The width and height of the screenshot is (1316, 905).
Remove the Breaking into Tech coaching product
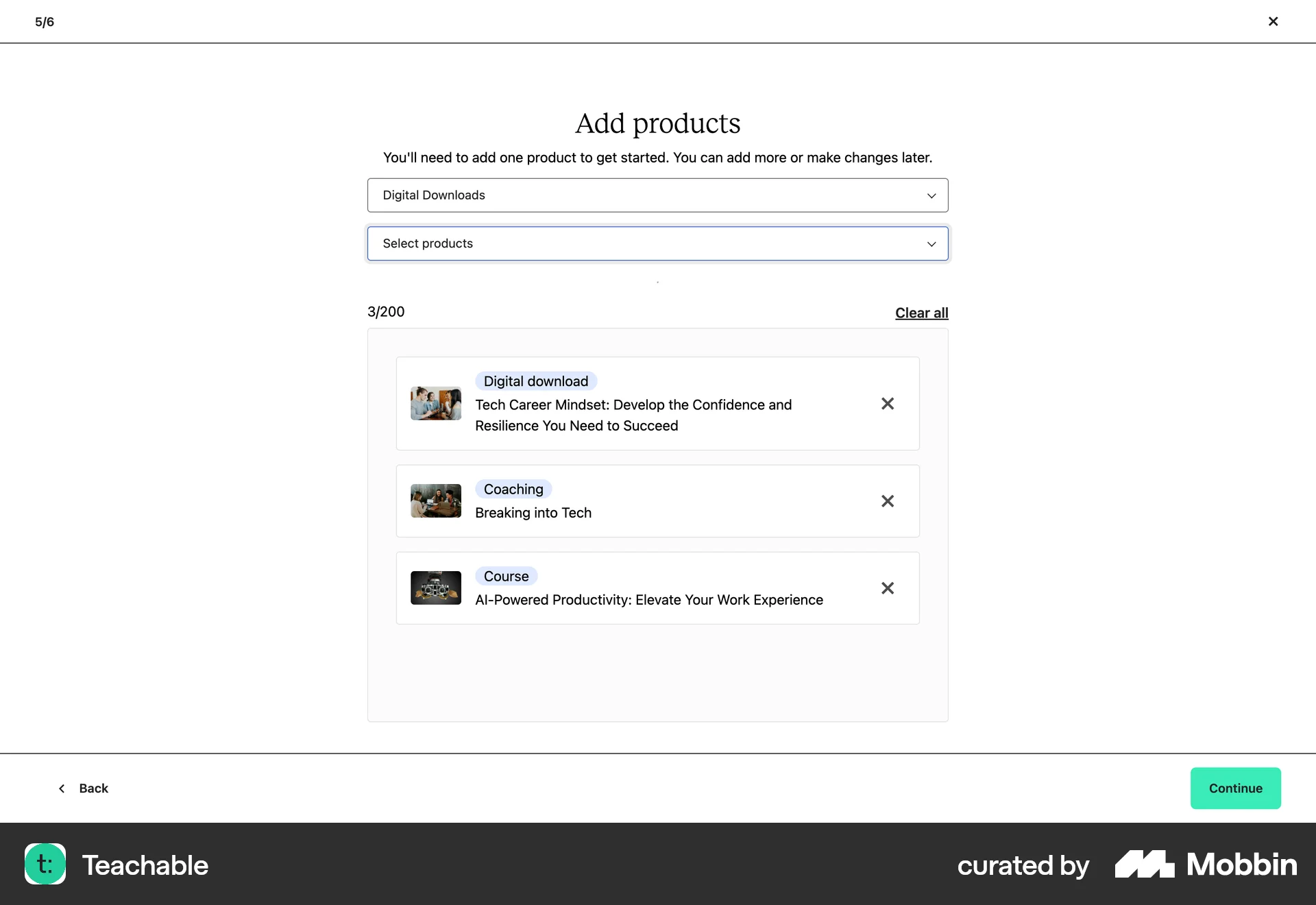[x=887, y=501]
